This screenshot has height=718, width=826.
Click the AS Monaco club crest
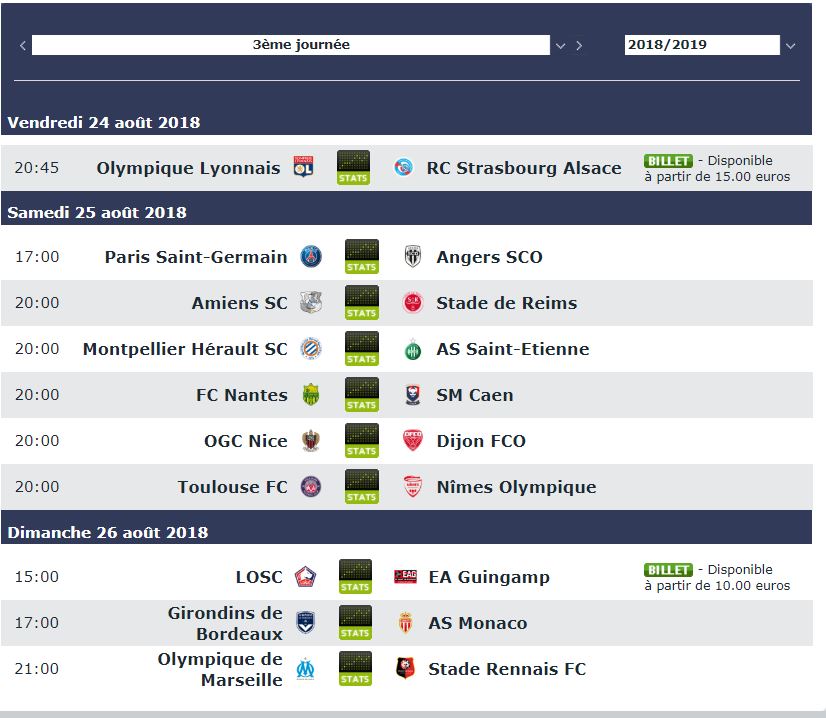[x=405, y=623]
